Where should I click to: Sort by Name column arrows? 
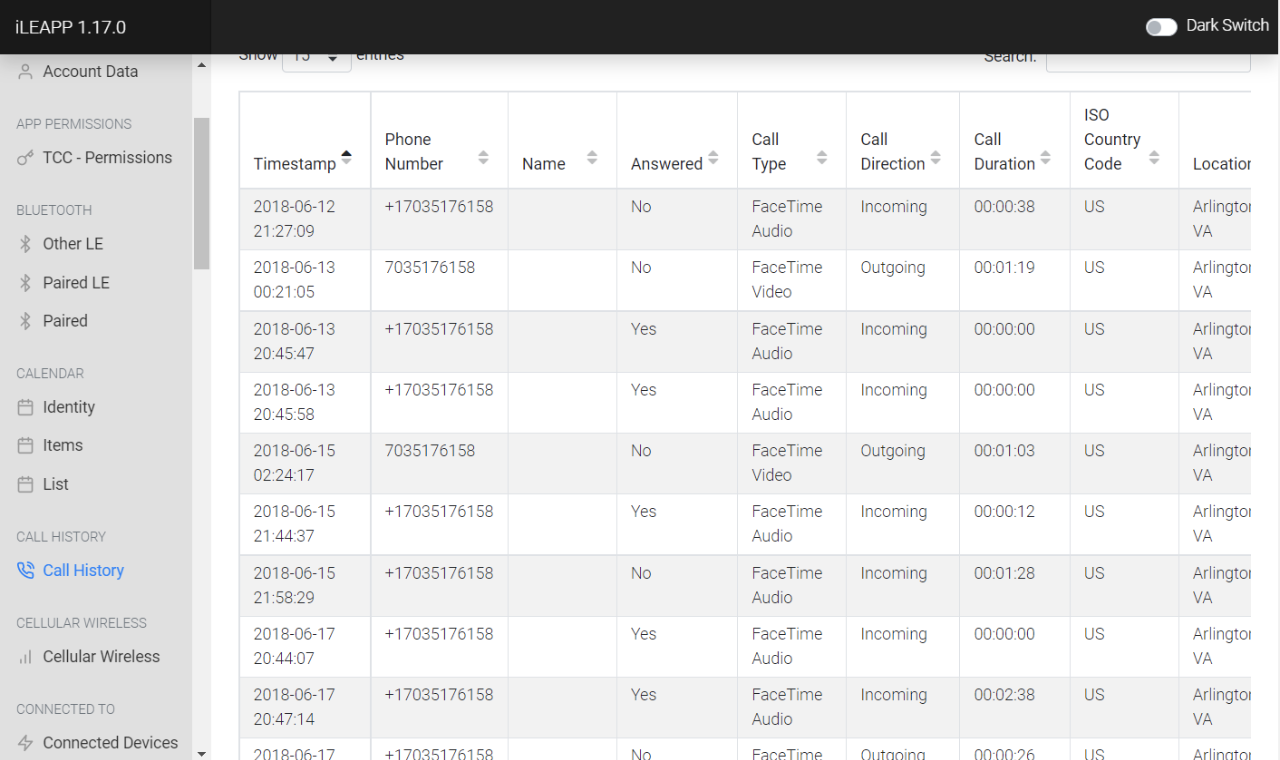pos(592,157)
